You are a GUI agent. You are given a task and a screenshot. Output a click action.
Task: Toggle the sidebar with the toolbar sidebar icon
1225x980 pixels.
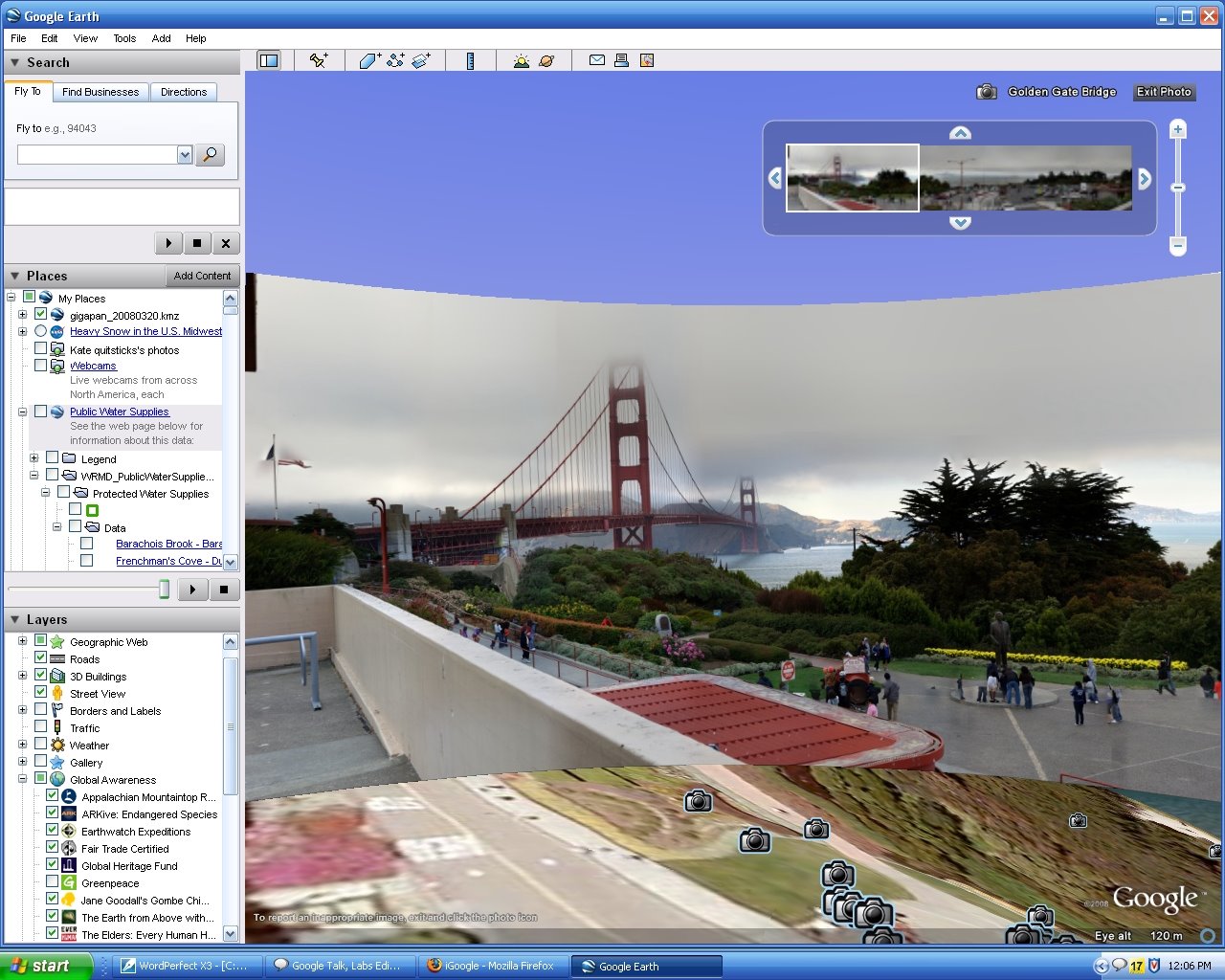tap(269, 60)
